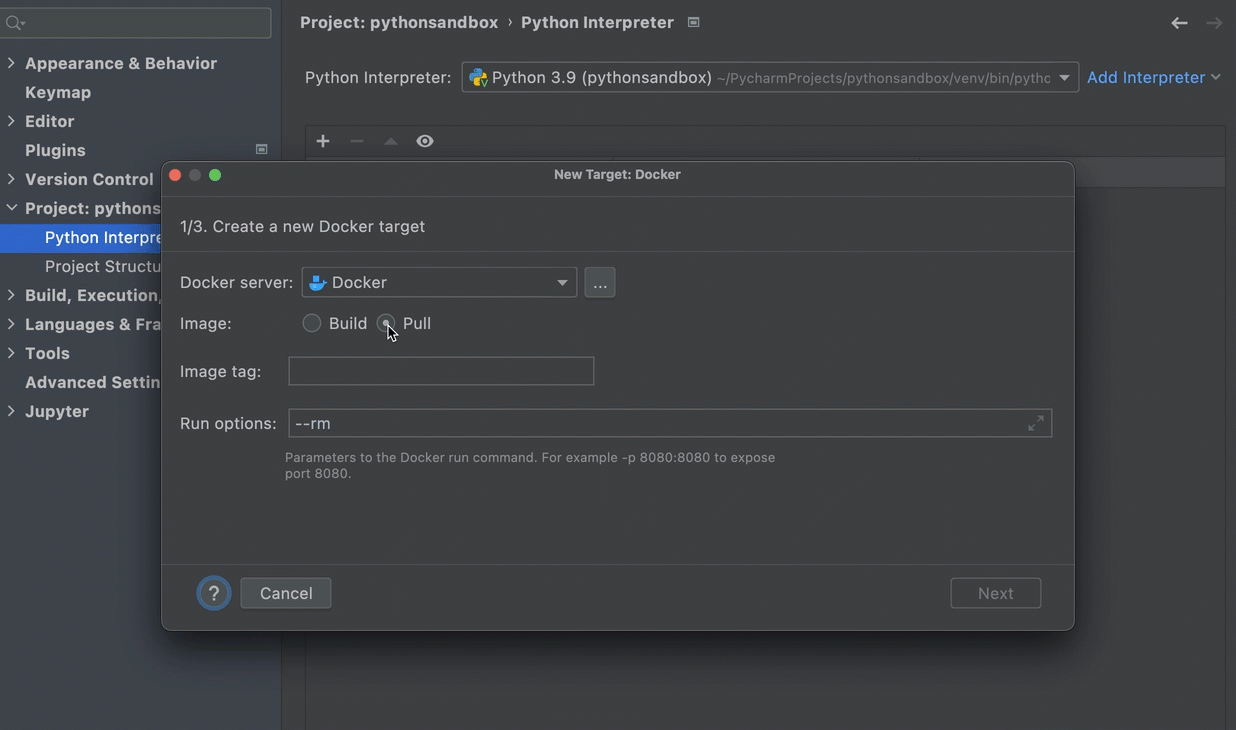The height and width of the screenshot is (730, 1236).
Task: Click the upgrade package arrow icon
Action: point(391,141)
